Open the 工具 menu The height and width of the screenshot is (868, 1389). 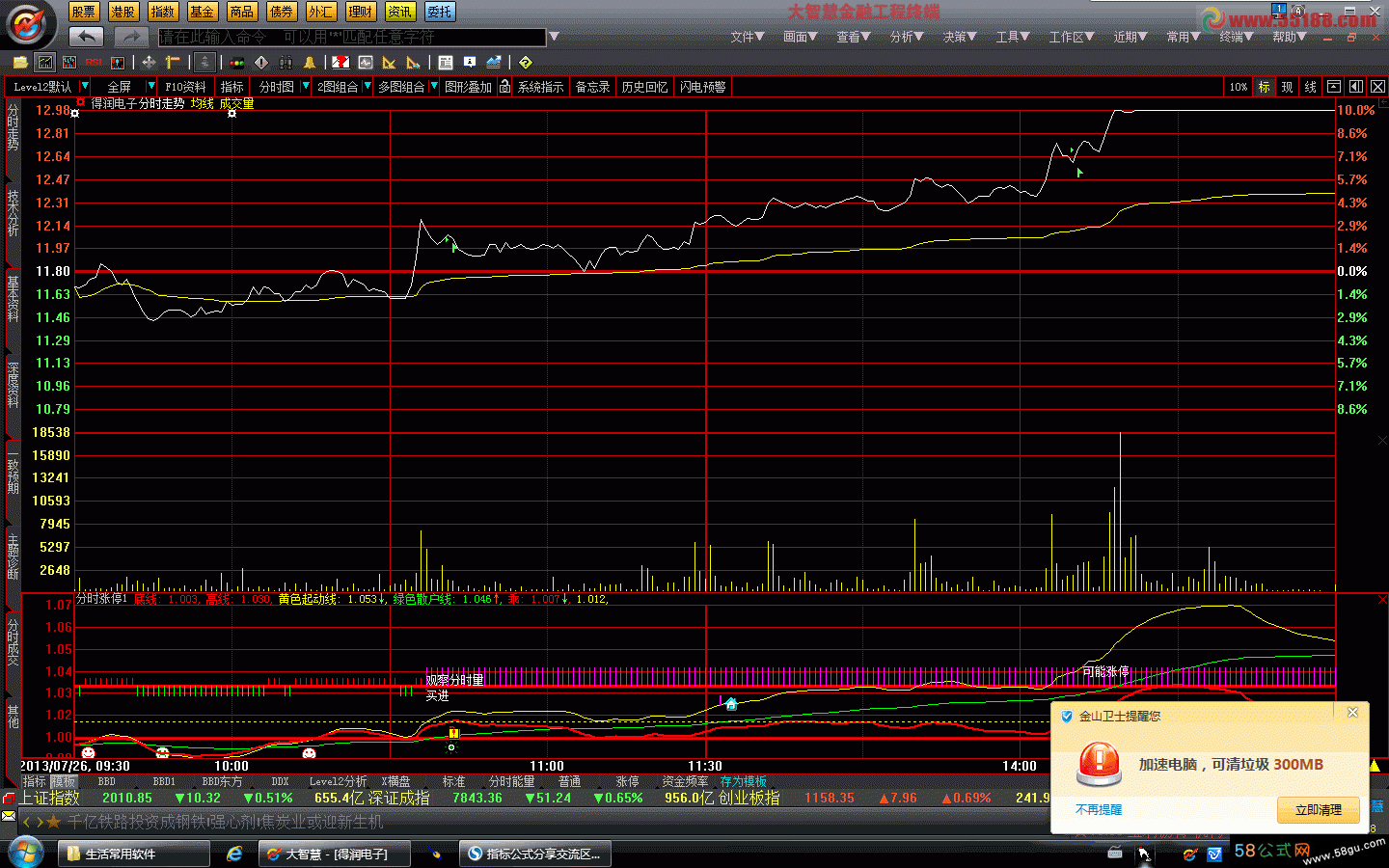click(1013, 37)
